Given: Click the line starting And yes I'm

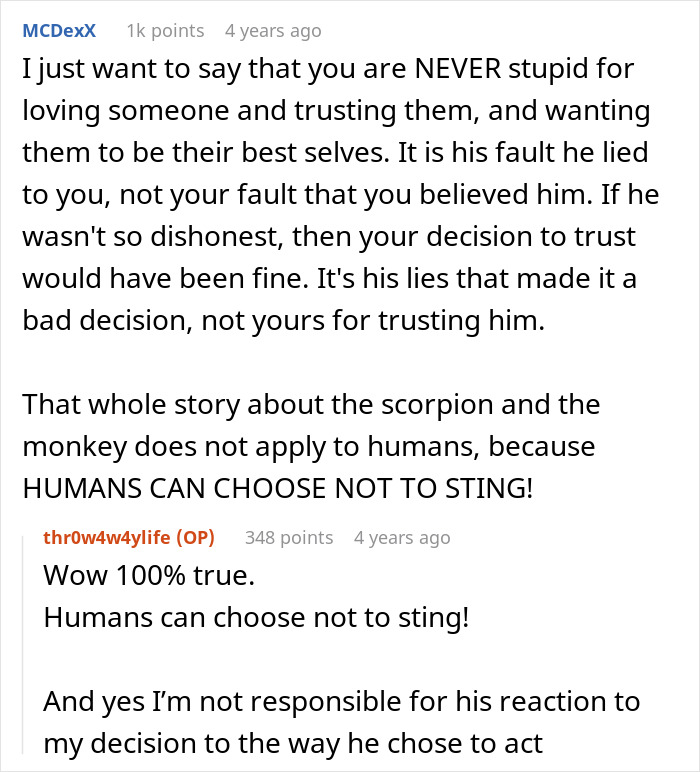Looking at the screenshot, I should 341,701.
